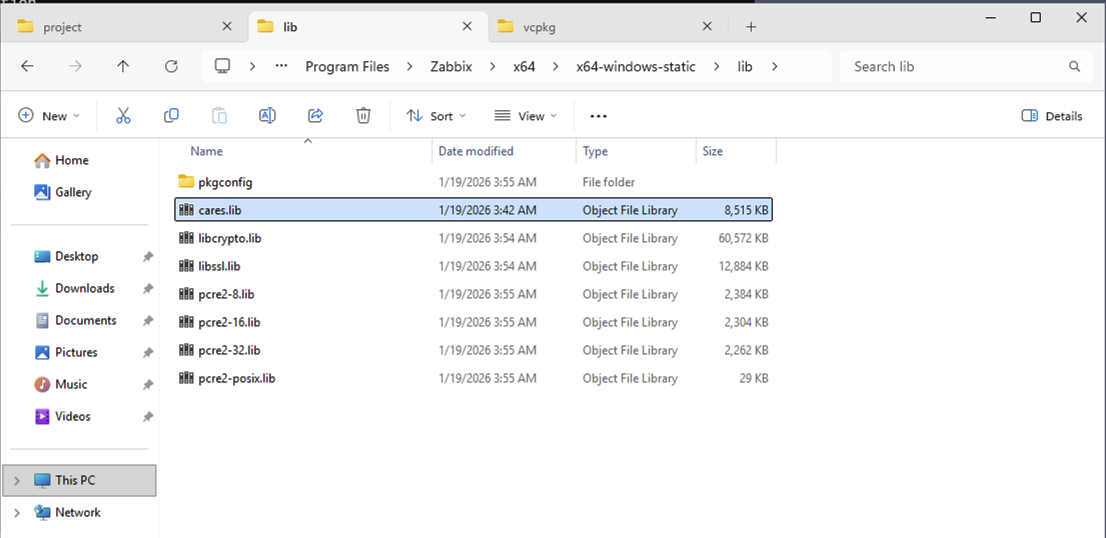
Task: Click the Copy icon in toolbar
Action: coord(171,116)
